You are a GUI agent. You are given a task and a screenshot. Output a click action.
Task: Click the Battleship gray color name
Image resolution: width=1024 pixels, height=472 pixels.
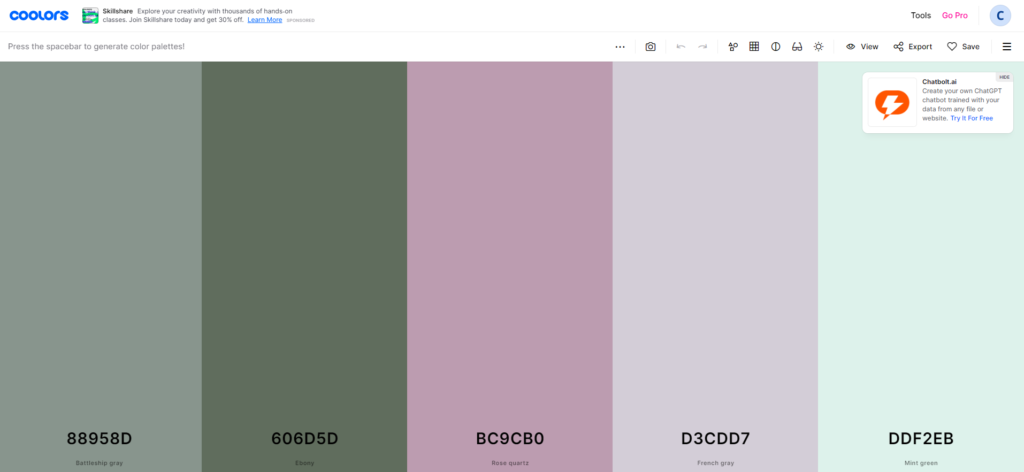(x=99, y=463)
